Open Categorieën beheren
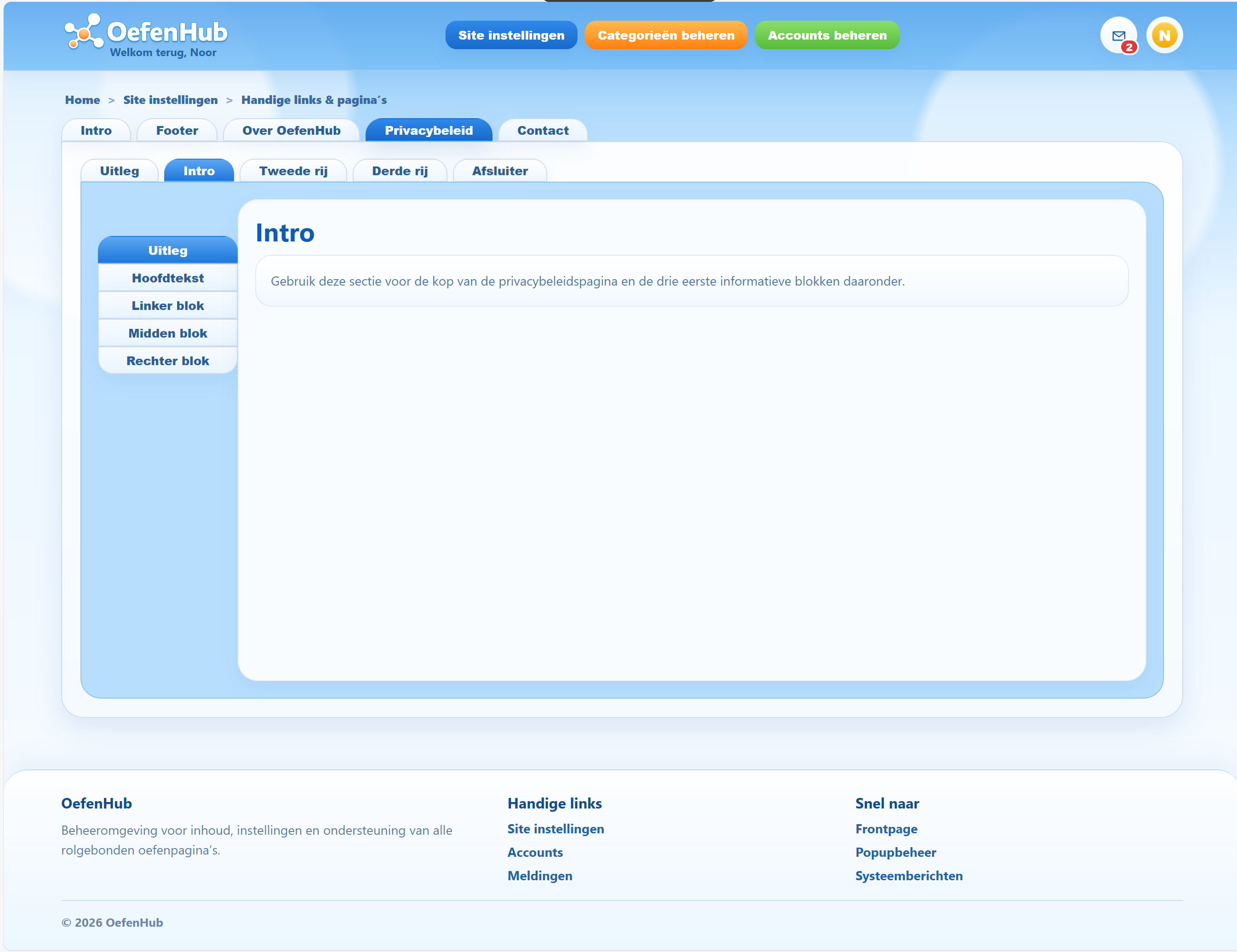Image resolution: width=1237 pixels, height=952 pixels. 665,35
